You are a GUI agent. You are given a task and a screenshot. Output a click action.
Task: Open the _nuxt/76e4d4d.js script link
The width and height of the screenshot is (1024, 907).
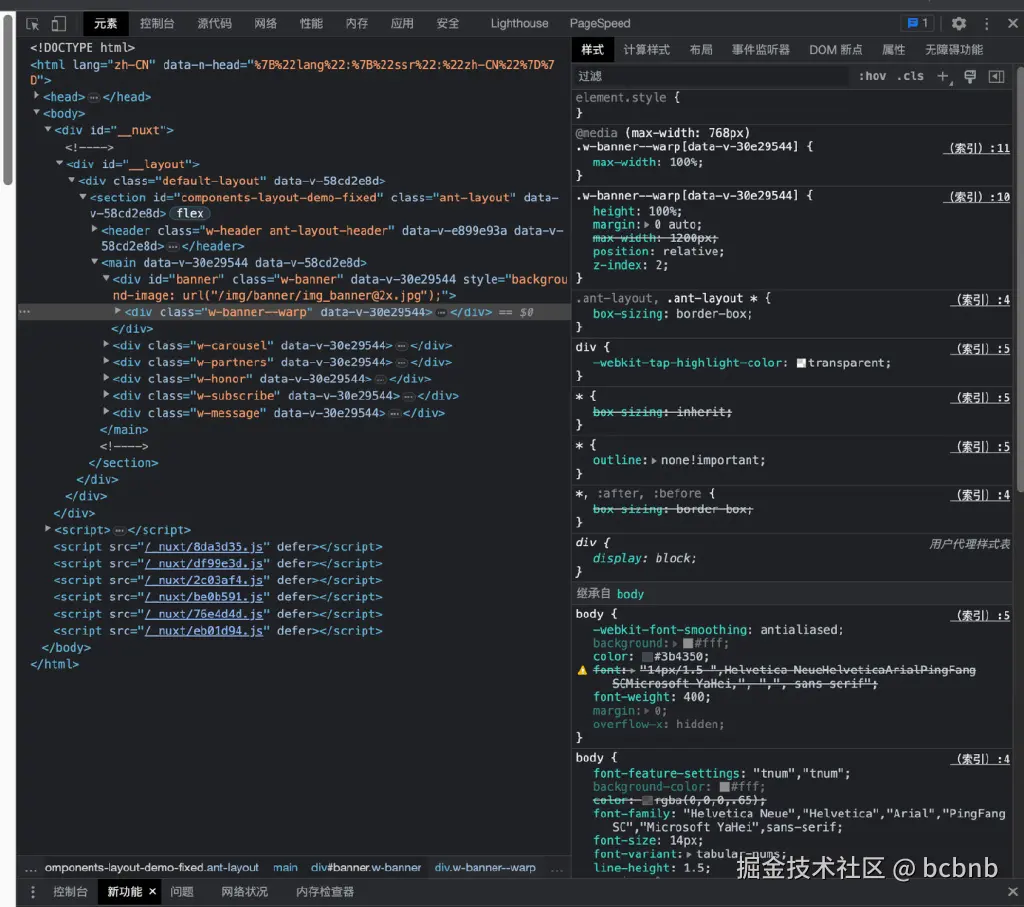[x=204, y=614]
